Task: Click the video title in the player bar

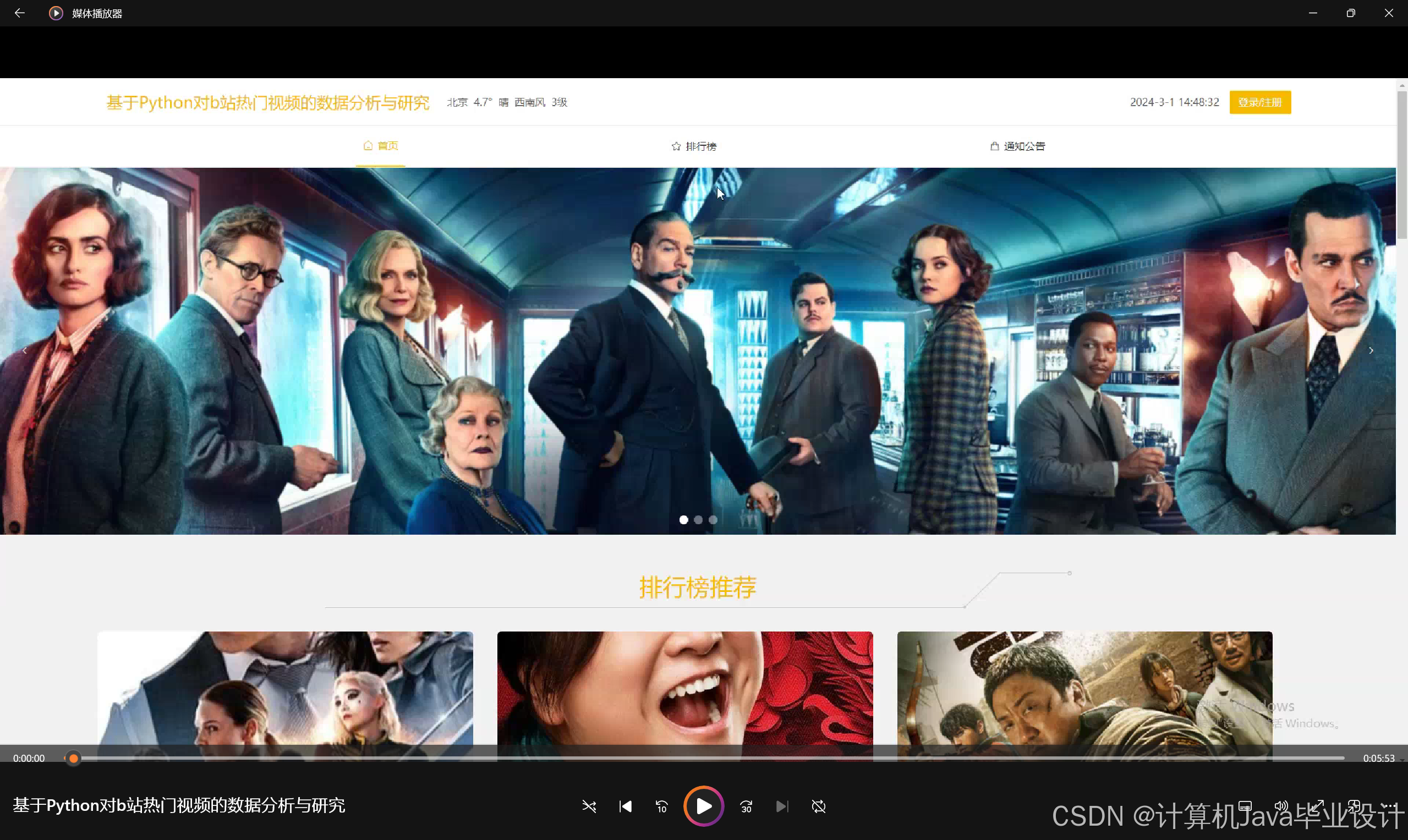Action: [x=179, y=805]
